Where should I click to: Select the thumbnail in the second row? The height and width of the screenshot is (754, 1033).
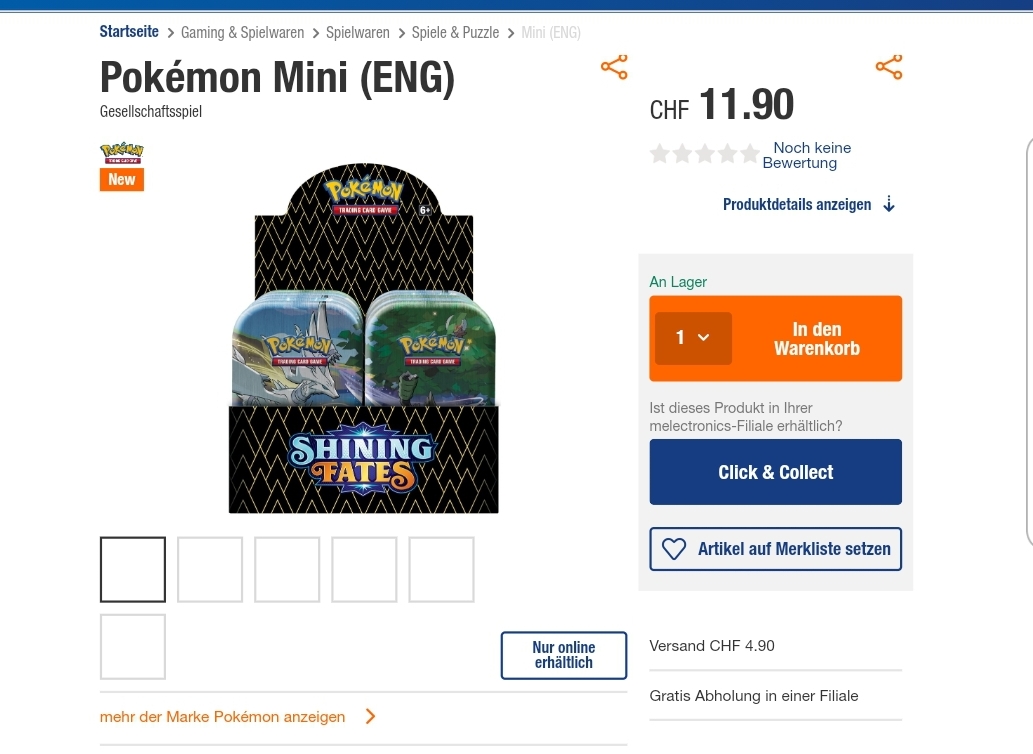click(133, 647)
